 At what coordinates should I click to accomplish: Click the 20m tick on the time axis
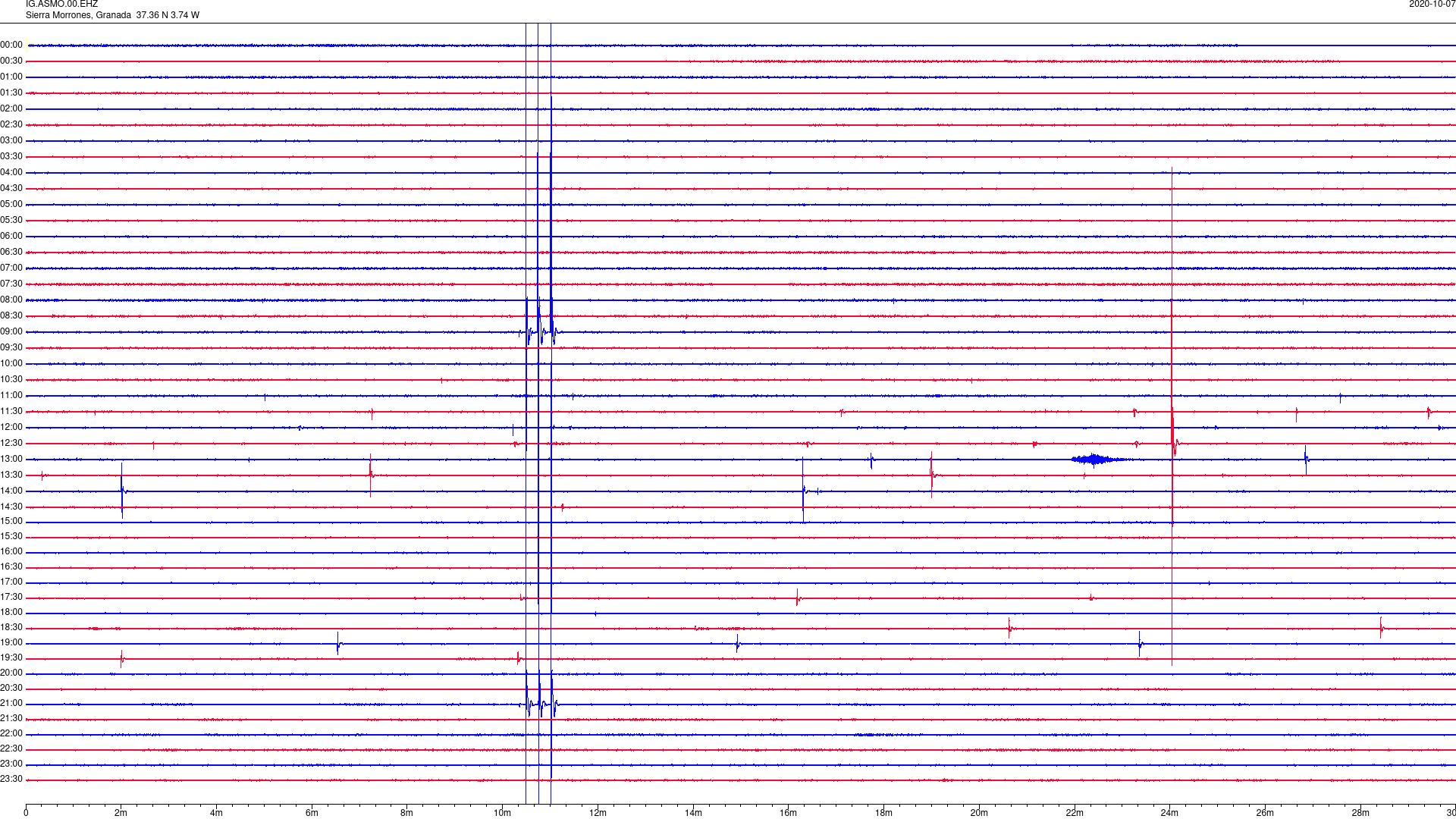coord(979,814)
